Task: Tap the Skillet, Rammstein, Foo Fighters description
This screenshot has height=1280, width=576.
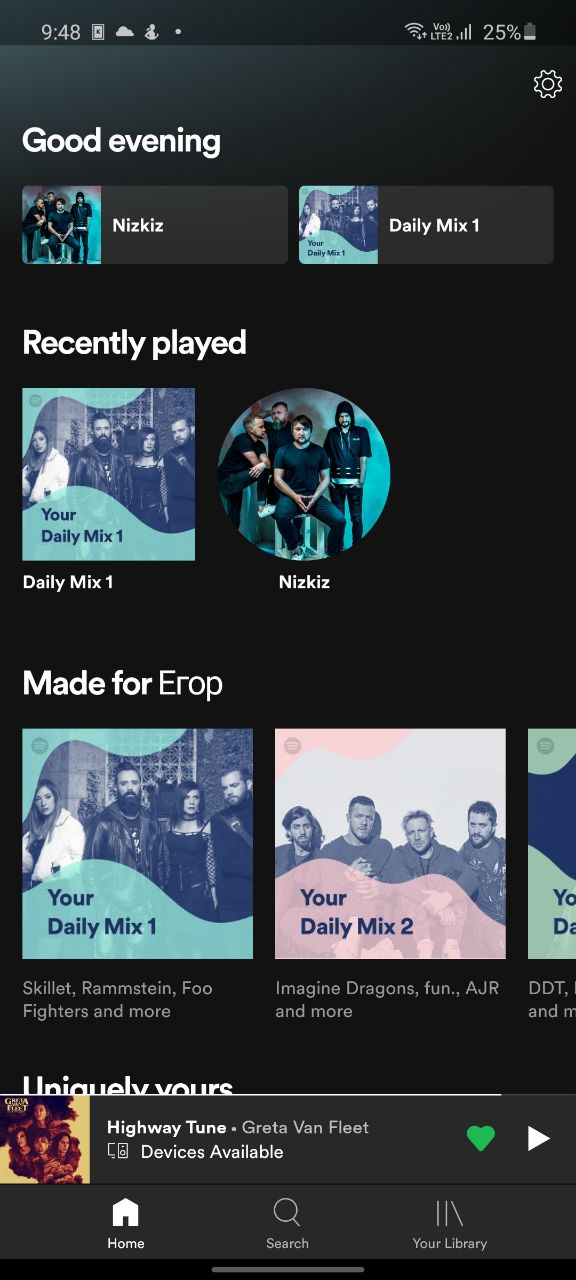Action: pos(118,999)
